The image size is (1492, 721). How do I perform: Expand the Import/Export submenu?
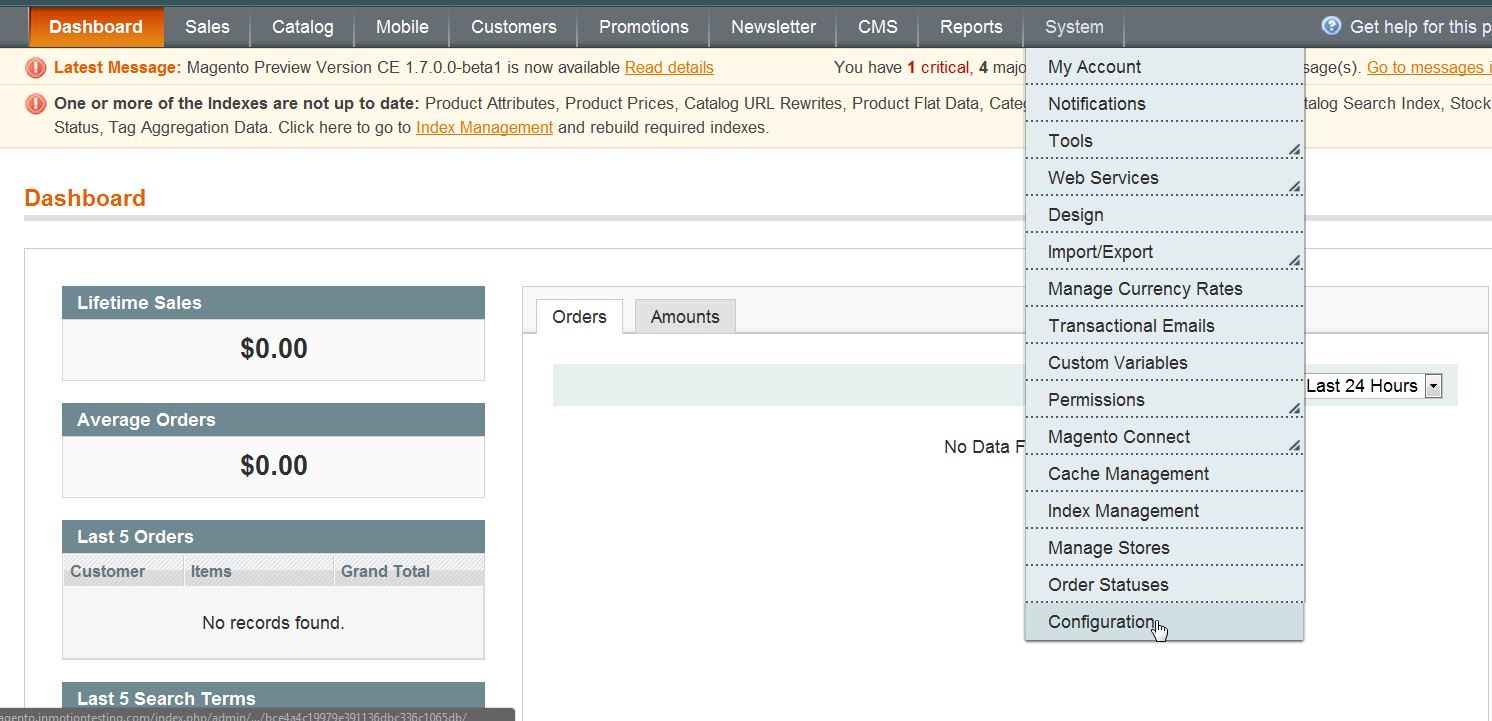point(1293,261)
